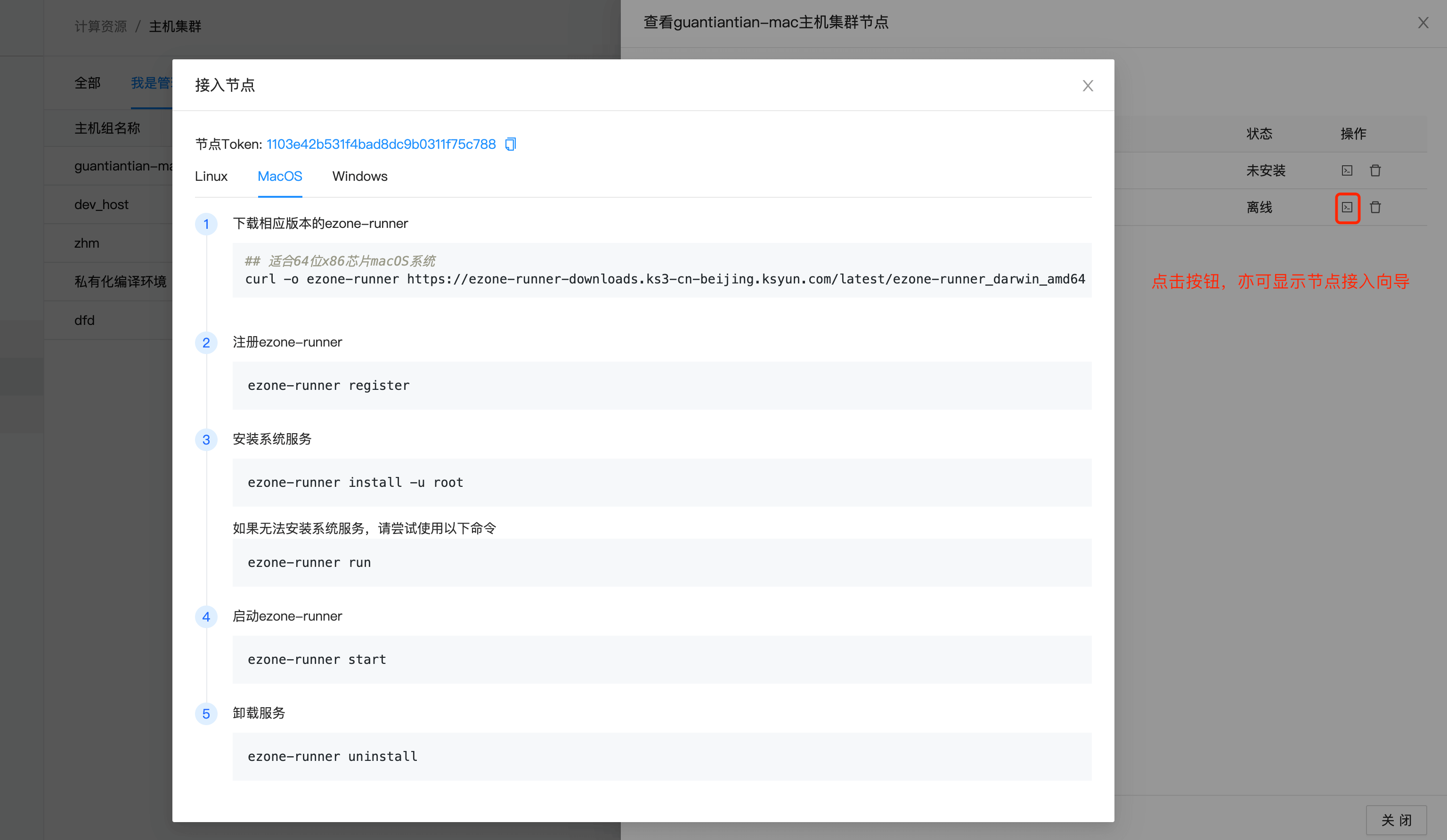Delete the 未安装 node with trash icon
The image size is (1447, 840).
click(1375, 170)
